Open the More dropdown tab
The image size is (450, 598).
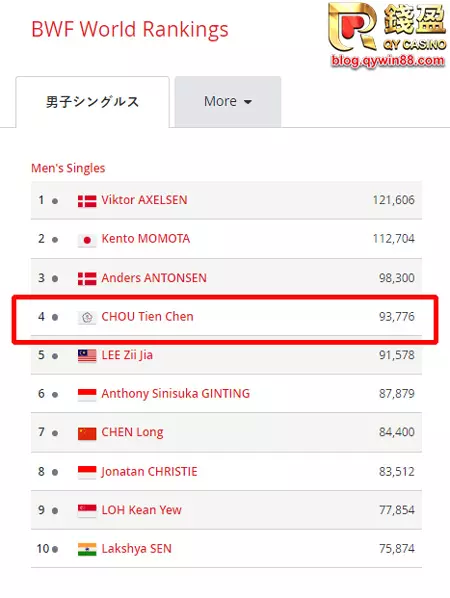point(228,101)
